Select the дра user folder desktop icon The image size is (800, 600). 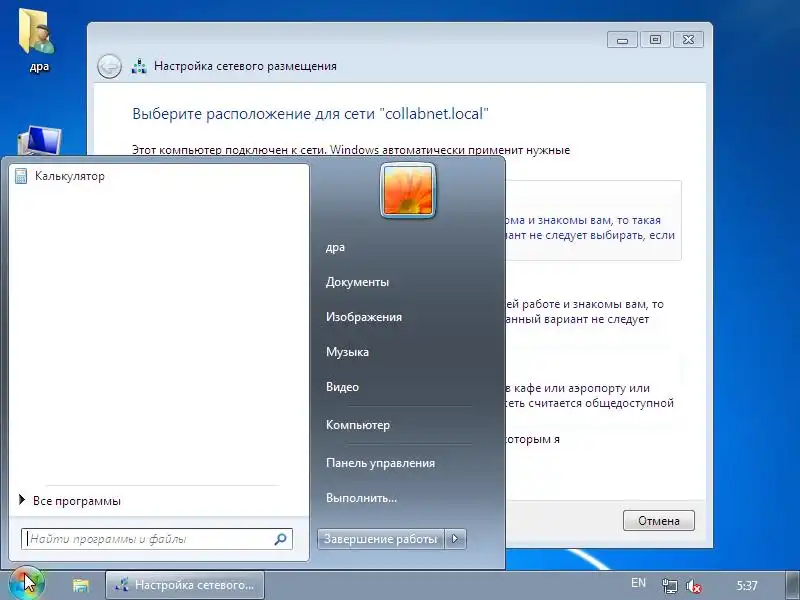(39, 41)
